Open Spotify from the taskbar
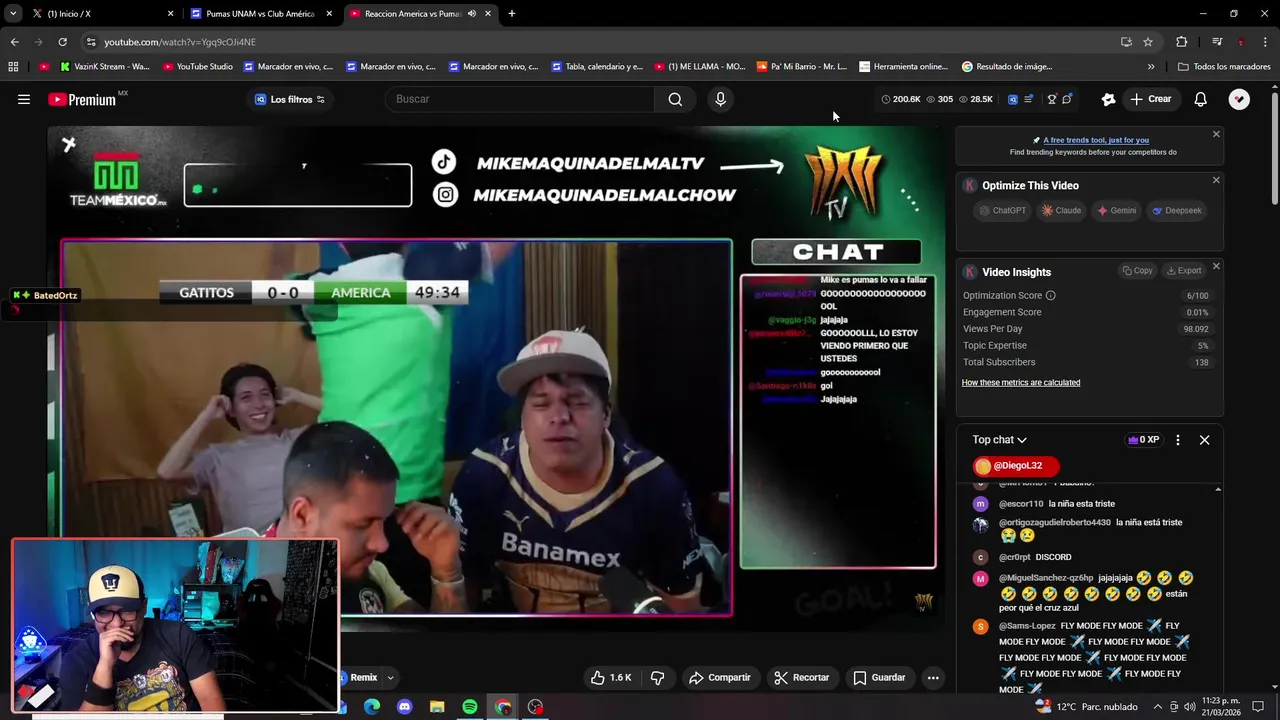Viewport: 1280px width, 720px height. (x=470, y=707)
